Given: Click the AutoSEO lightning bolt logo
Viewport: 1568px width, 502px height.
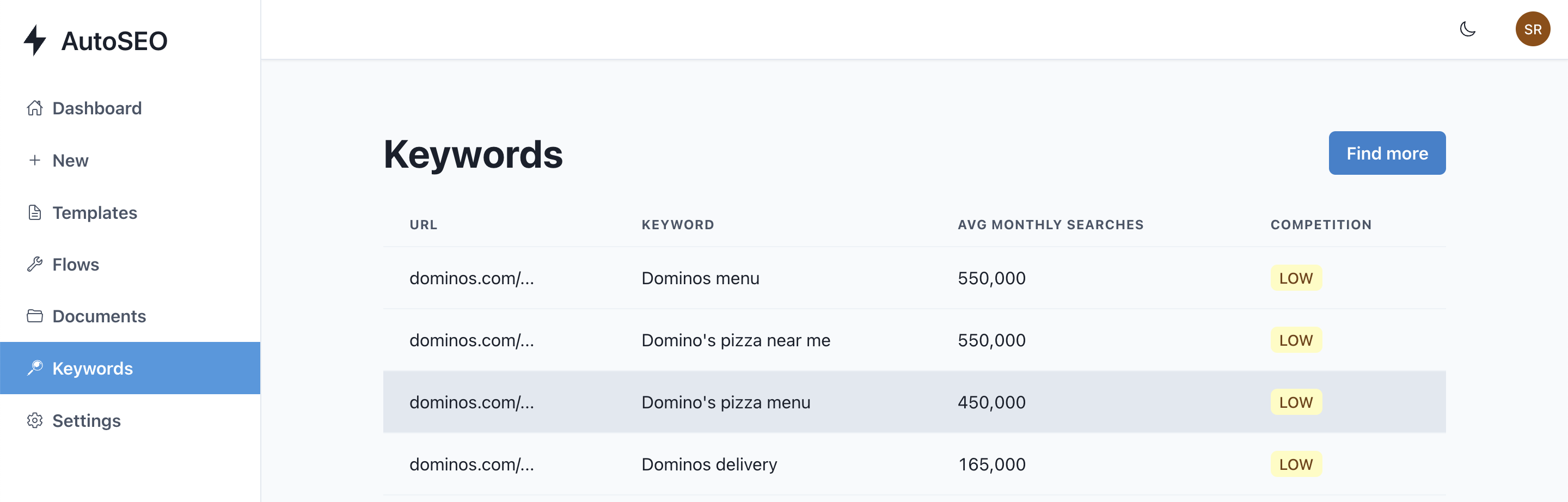Looking at the screenshot, I should pos(35,40).
